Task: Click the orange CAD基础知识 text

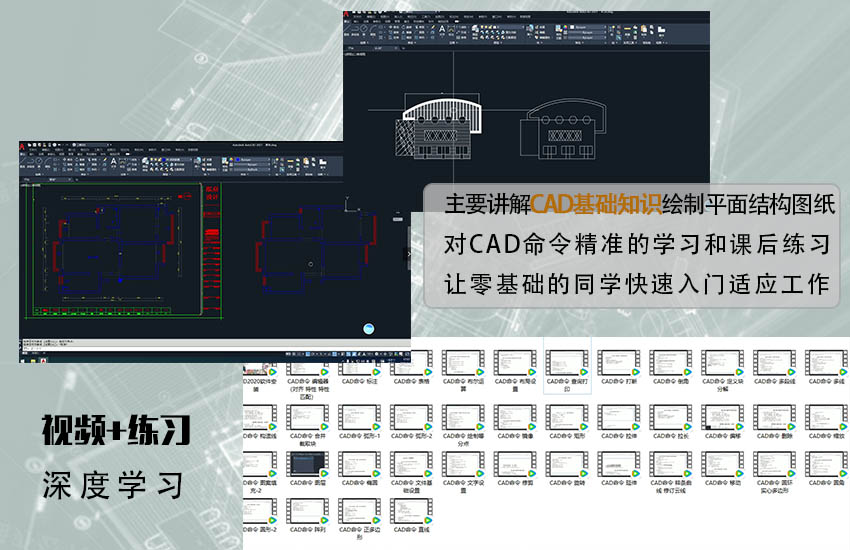Action: point(596,204)
